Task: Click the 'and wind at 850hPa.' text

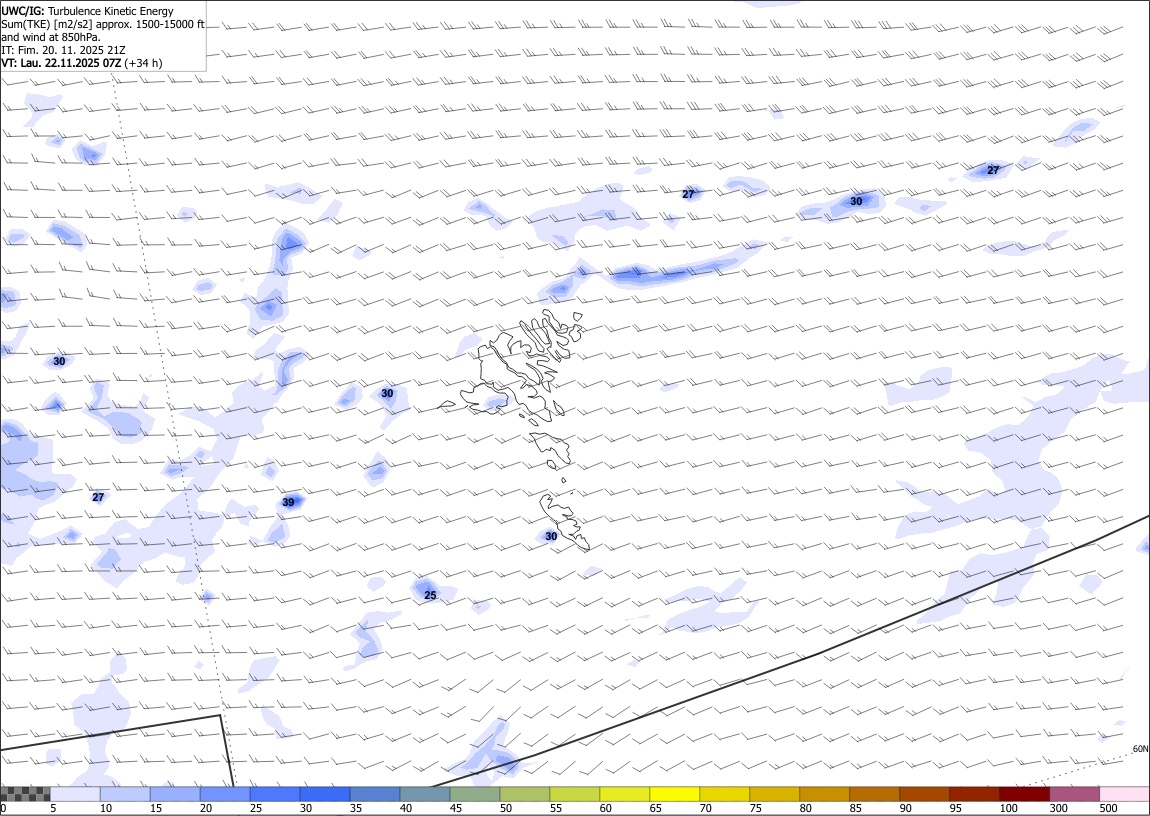Action: [51, 37]
